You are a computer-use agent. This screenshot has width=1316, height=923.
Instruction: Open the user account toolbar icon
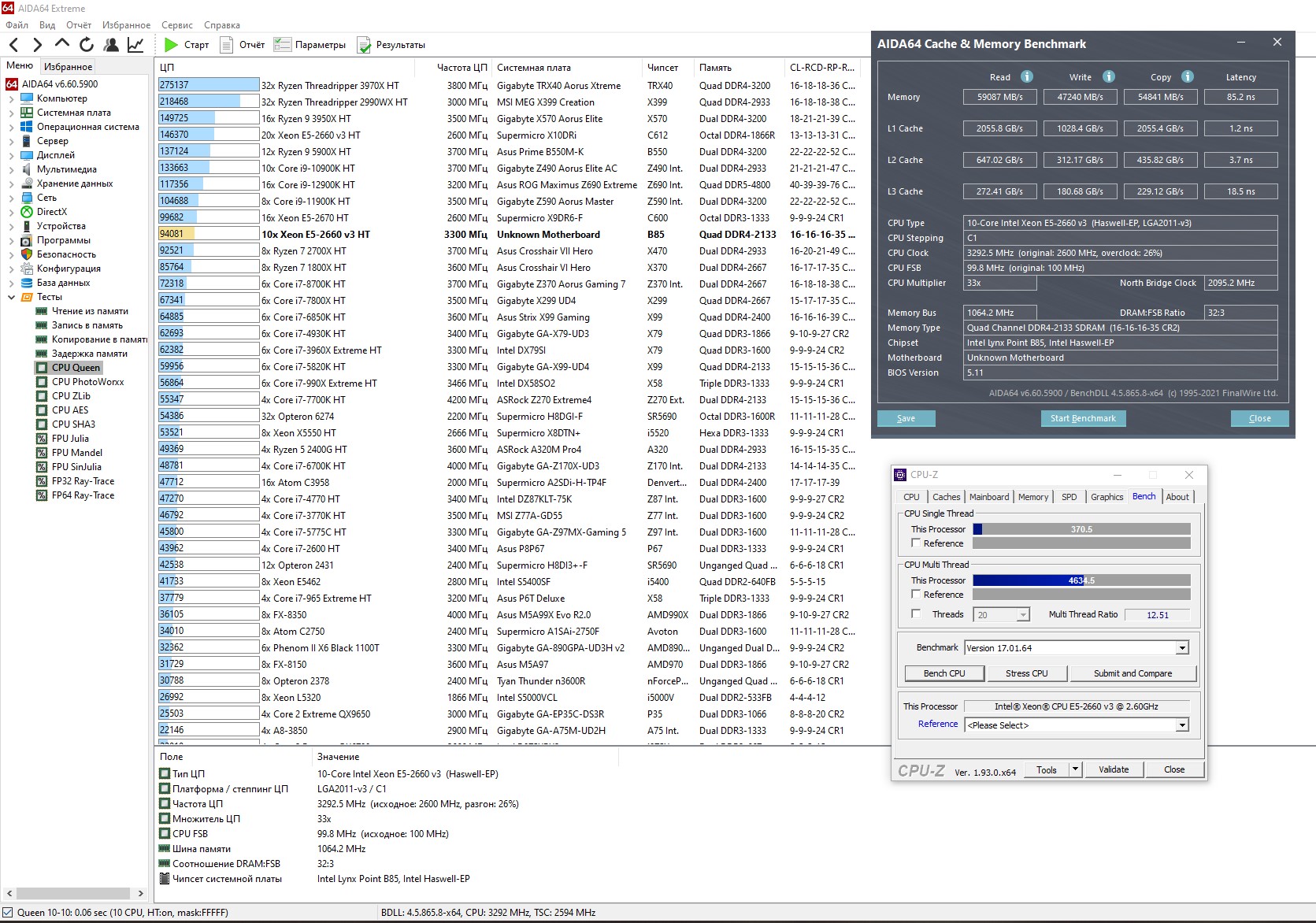111,45
